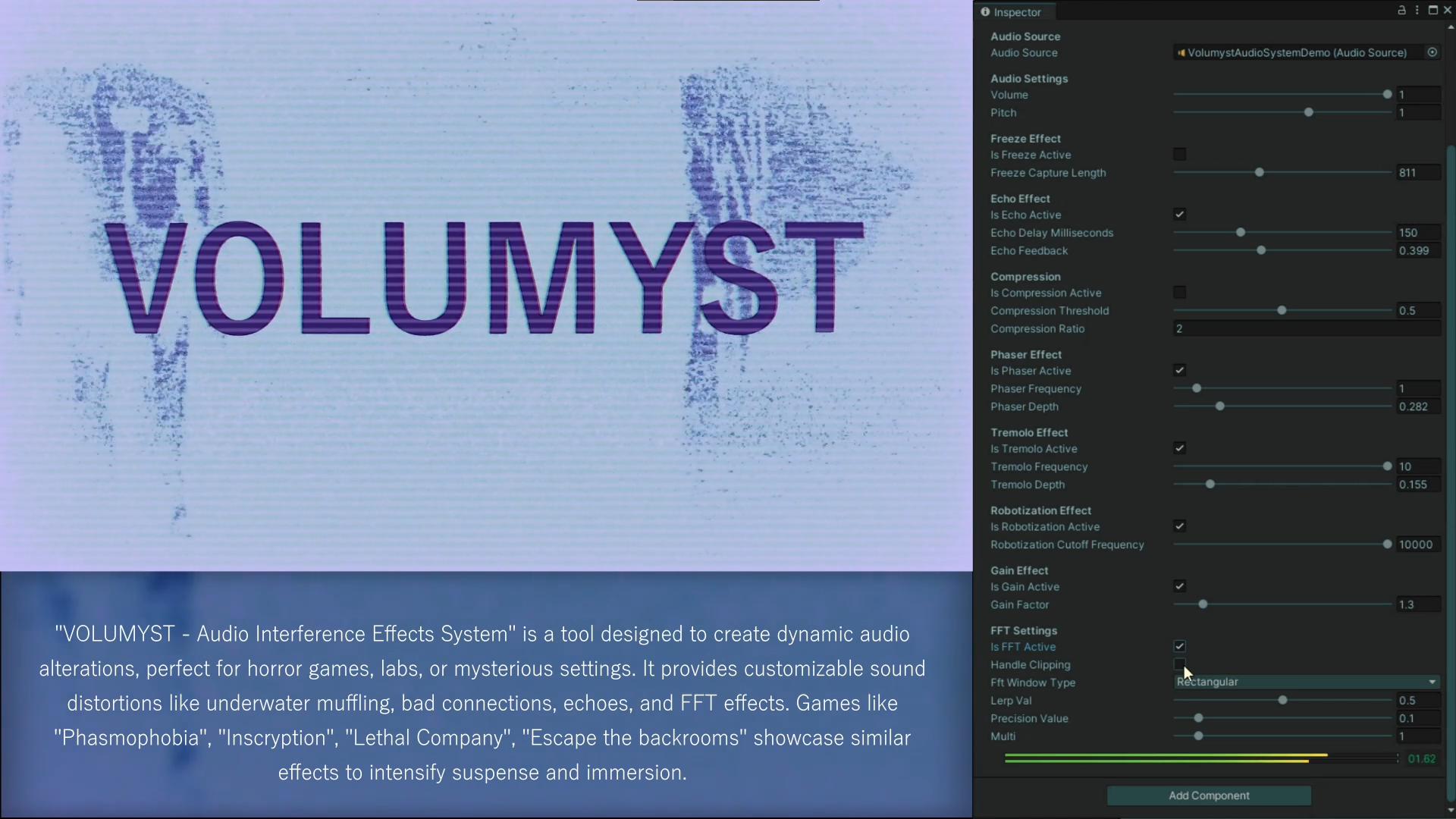The width and height of the screenshot is (1456, 819).
Task: Lock the Inspector with the padlock icon
Action: [1401, 11]
